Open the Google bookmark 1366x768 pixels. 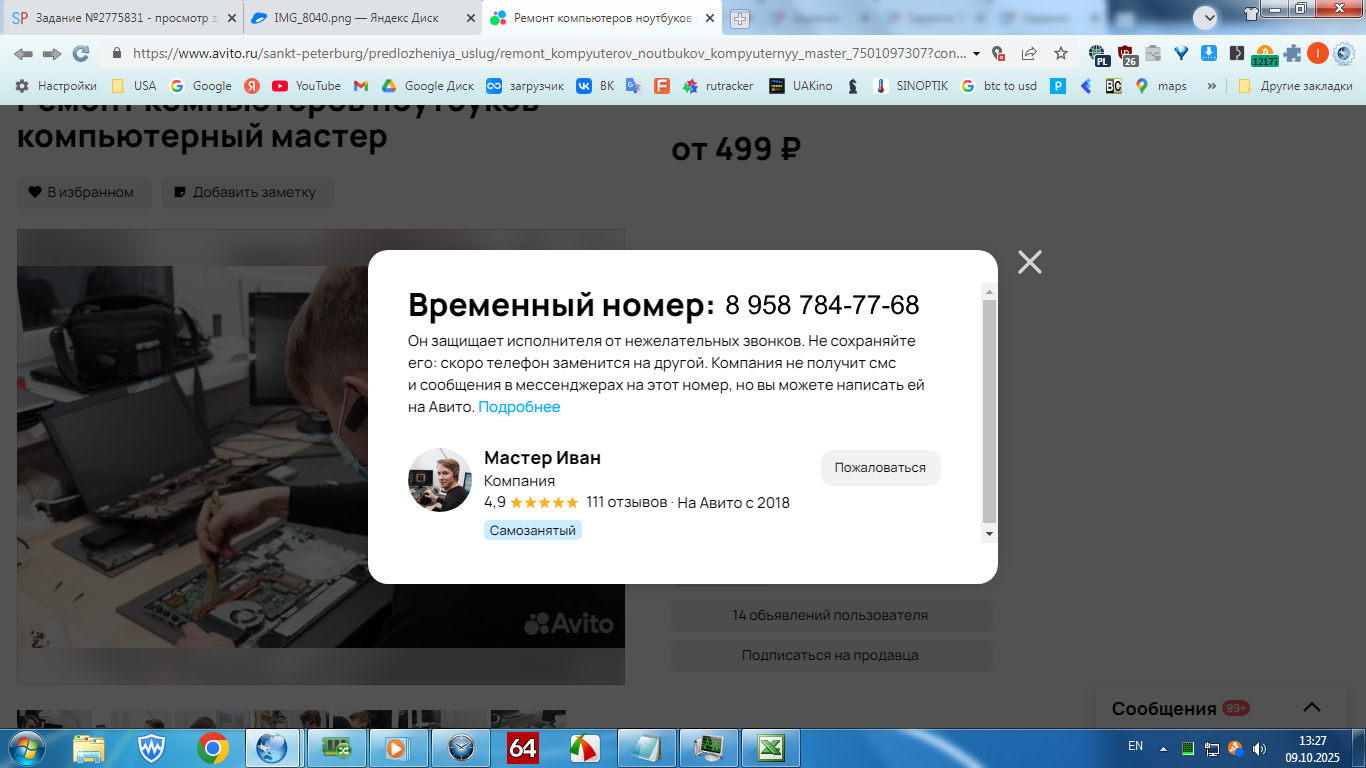tap(201, 86)
